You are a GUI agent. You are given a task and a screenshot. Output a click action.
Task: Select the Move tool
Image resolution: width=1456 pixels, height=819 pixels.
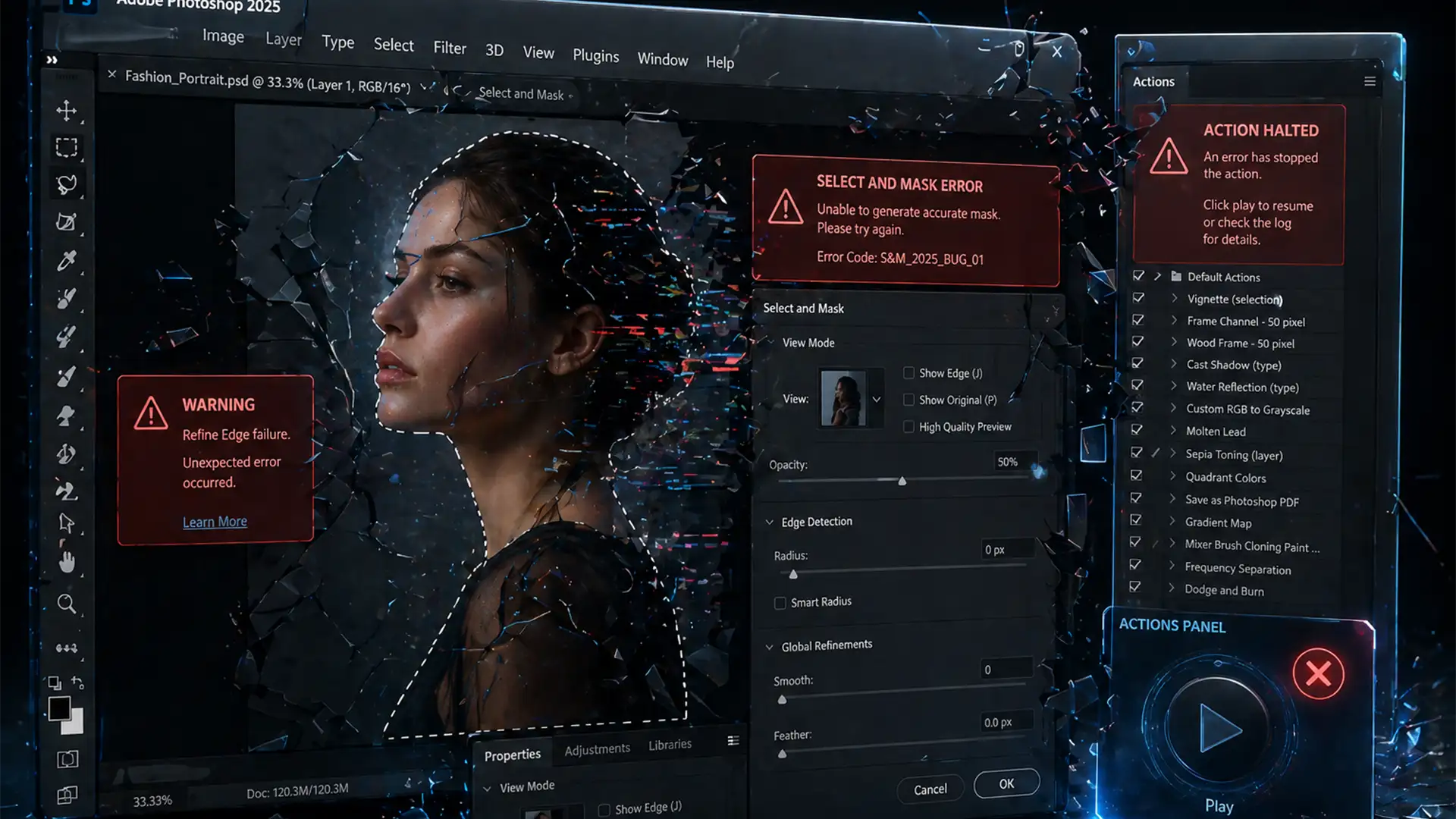click(x=67, y=111)
